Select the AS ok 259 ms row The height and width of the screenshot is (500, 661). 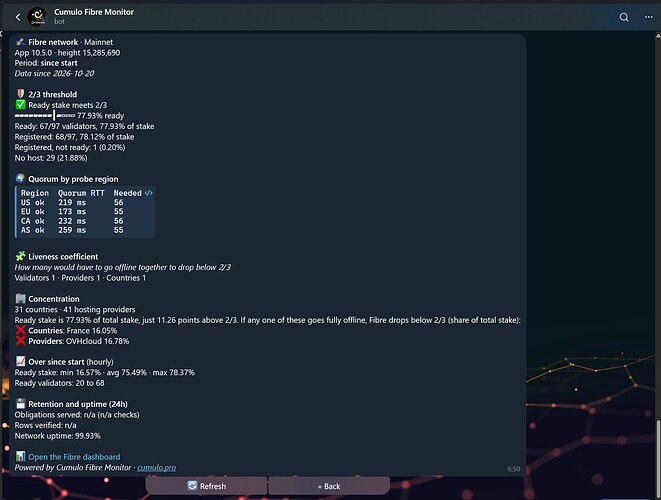72,230
